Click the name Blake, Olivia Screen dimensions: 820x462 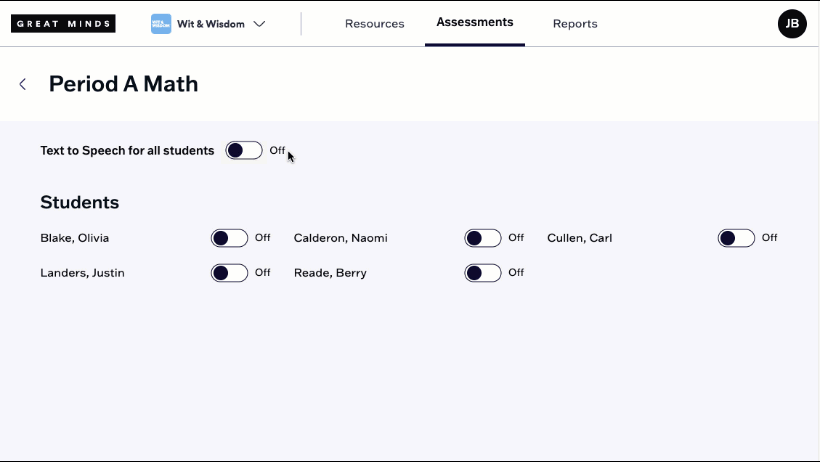click(75, 238)
